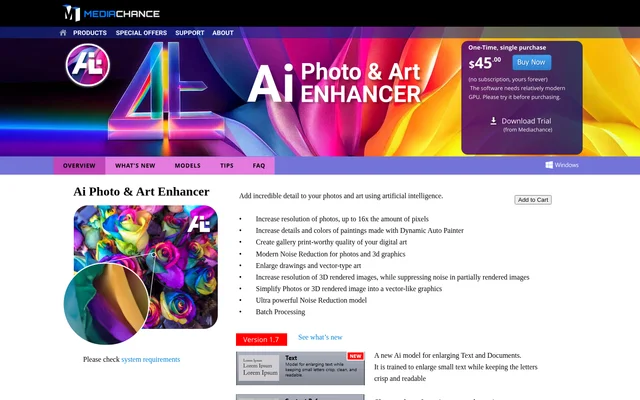
Task: Click the 'Ai Photo & Art Enhancer' page heading
Action: [141, 191]
